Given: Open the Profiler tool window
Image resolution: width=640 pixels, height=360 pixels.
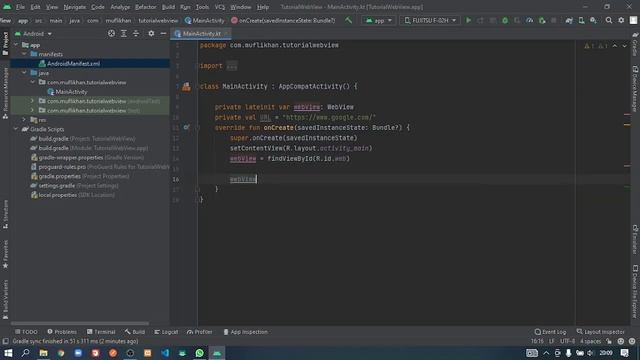Looking at the screenshot, I should (x=200, y=332).
